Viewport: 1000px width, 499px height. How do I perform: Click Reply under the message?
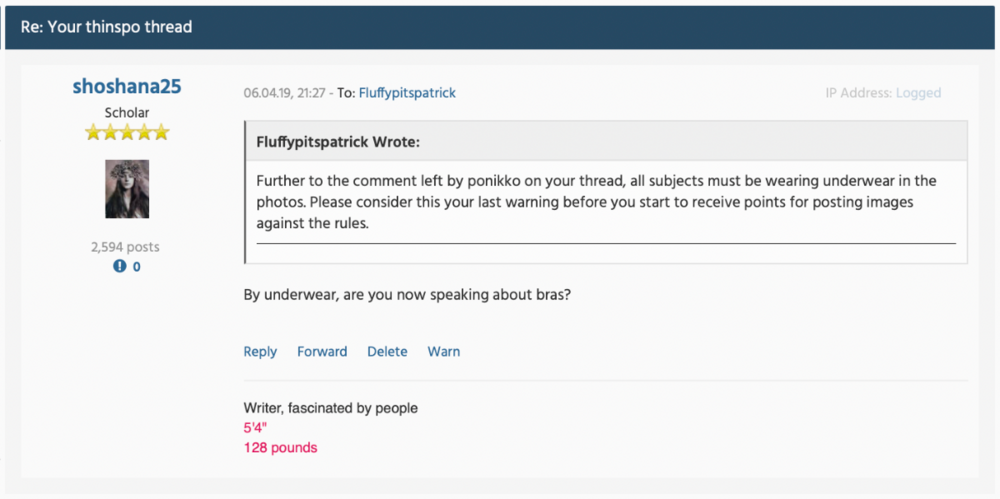[260, 352]
